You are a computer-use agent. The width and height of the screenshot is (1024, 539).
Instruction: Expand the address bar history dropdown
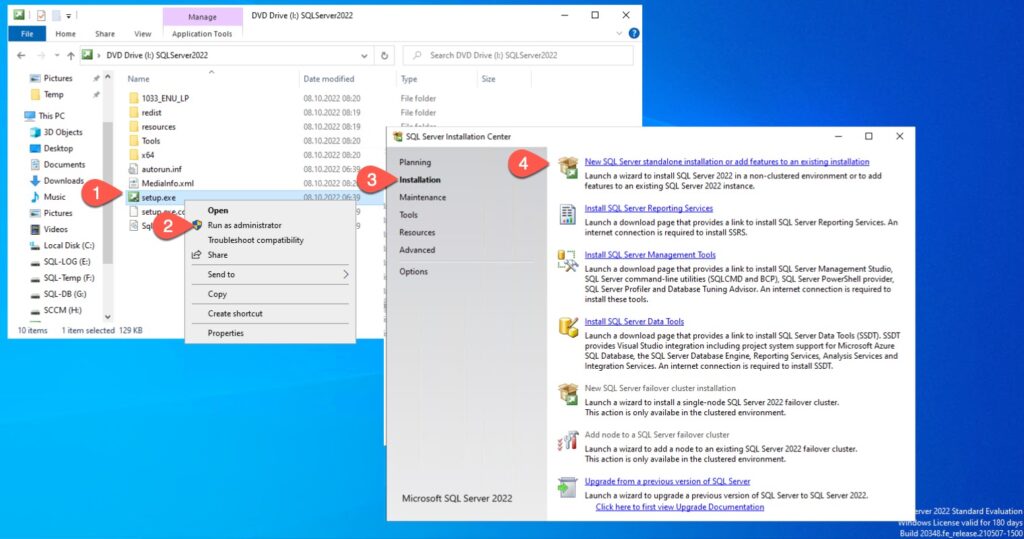coord(364,55)
